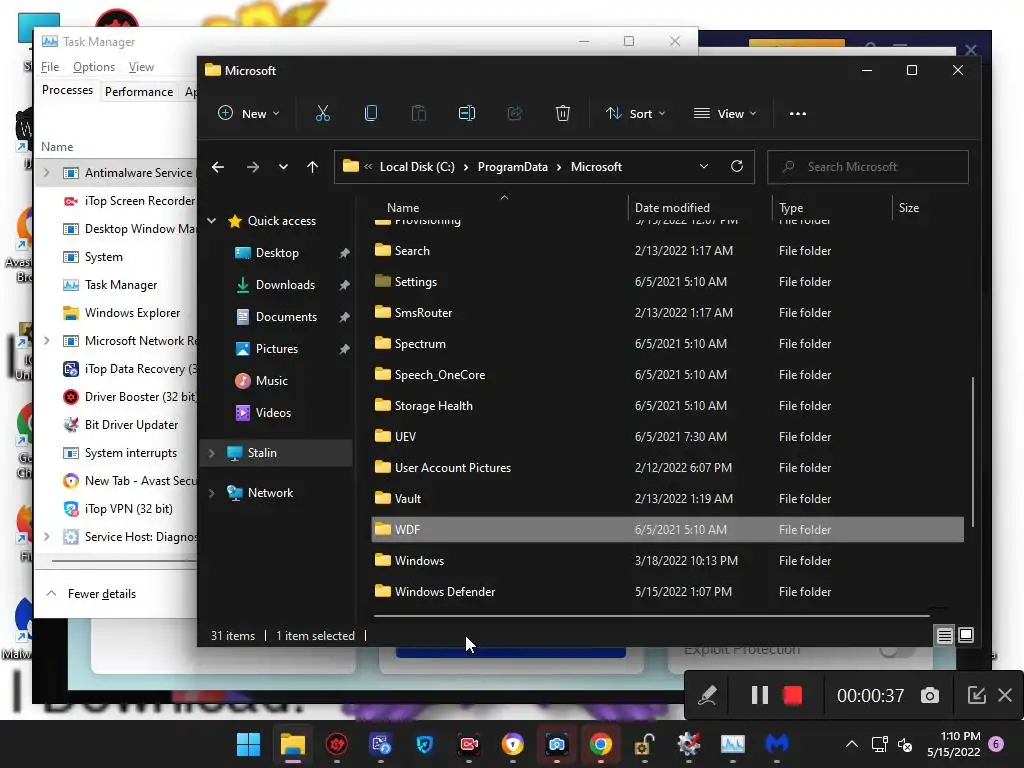Screen dimensions: 1024x768
Task: Go forward with the right arrow
Action: point(253,167)
